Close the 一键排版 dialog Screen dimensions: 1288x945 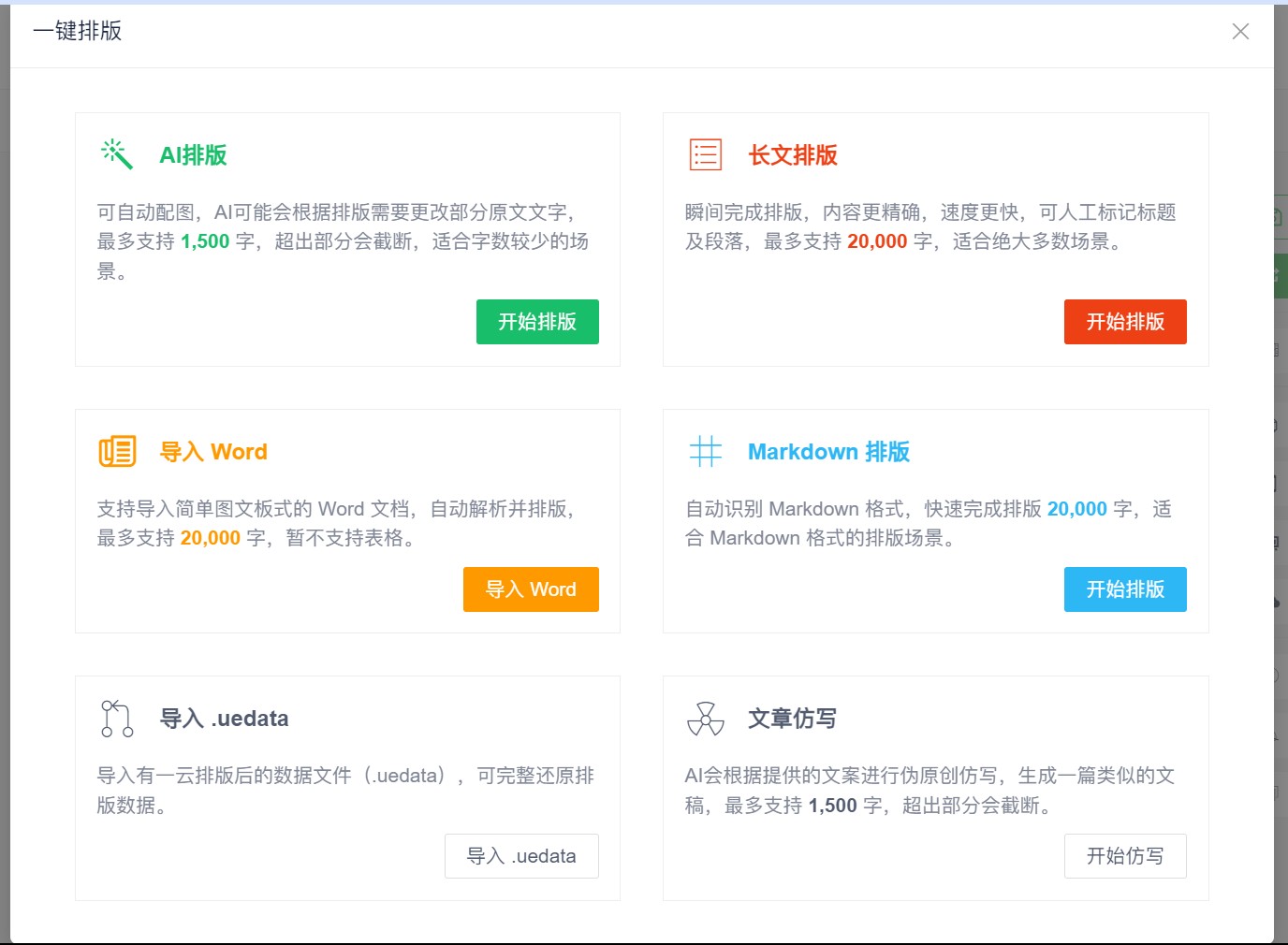1240,32
